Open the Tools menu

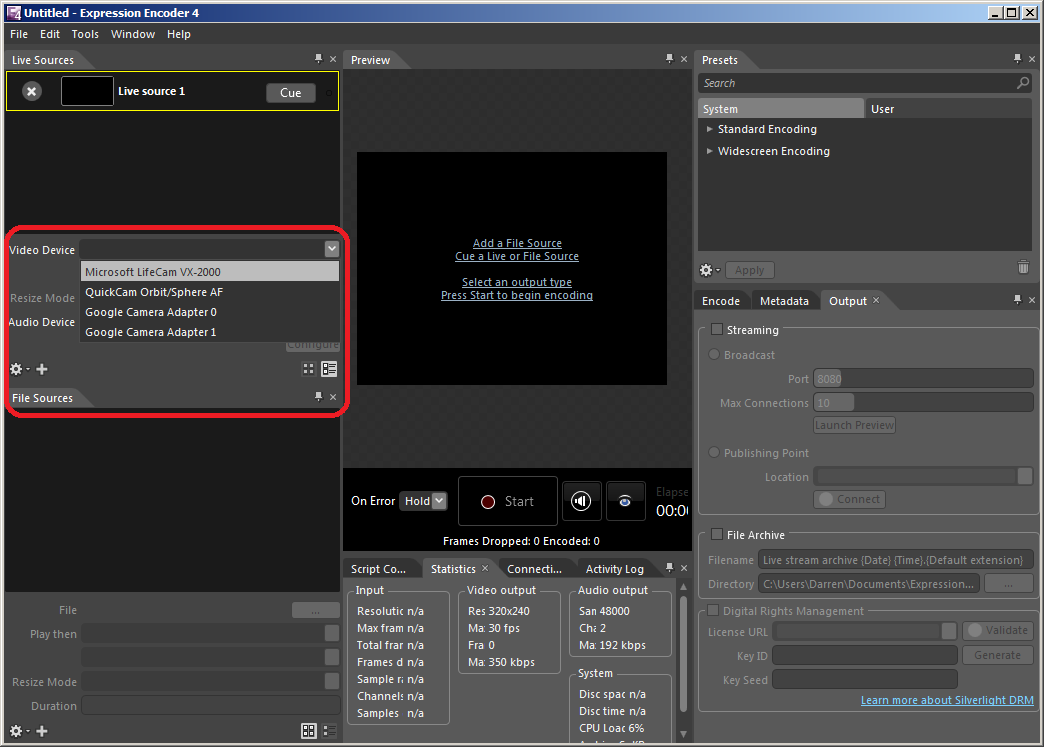(x=85, y=34)
